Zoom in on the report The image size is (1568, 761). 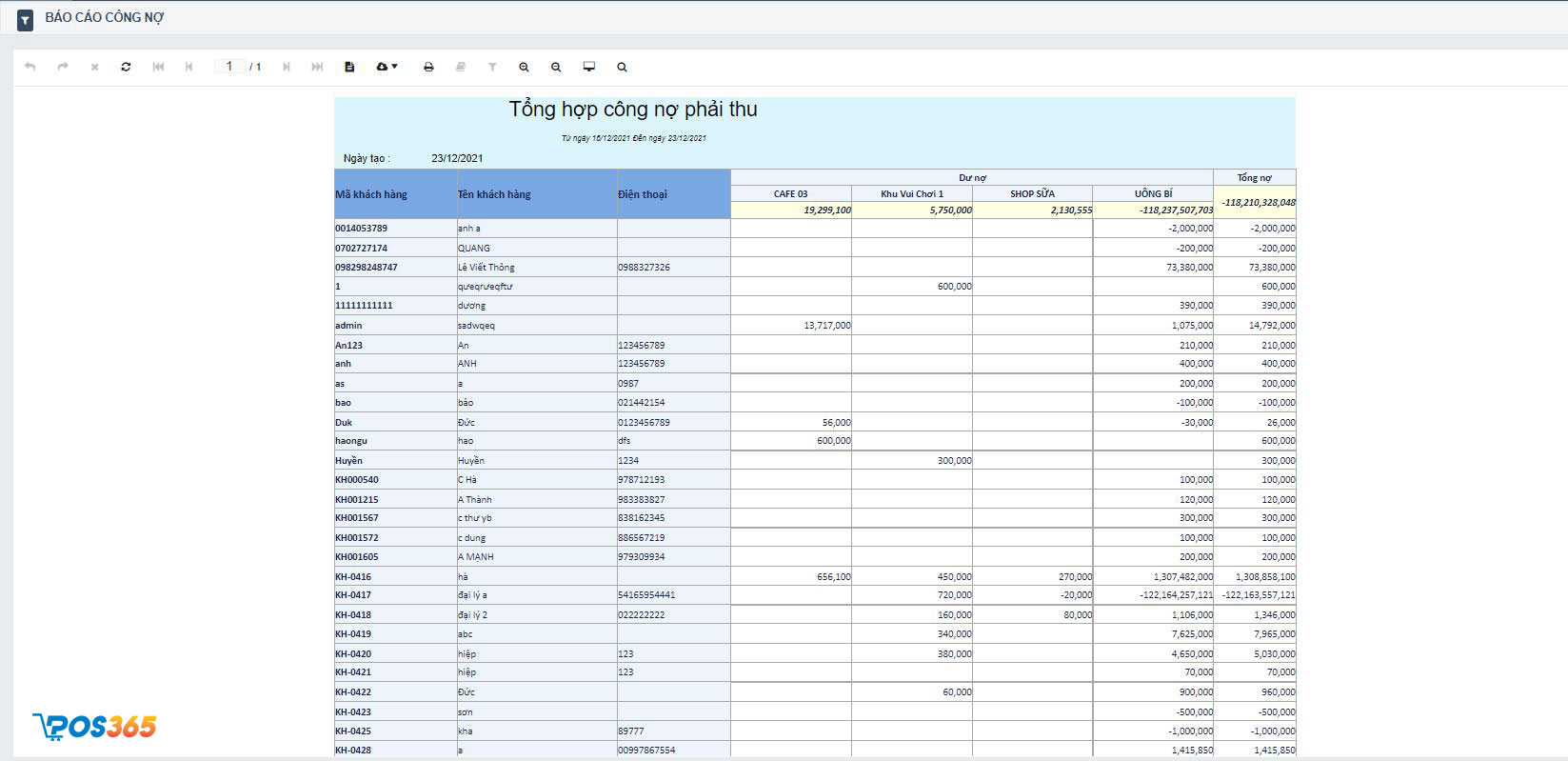524,67
